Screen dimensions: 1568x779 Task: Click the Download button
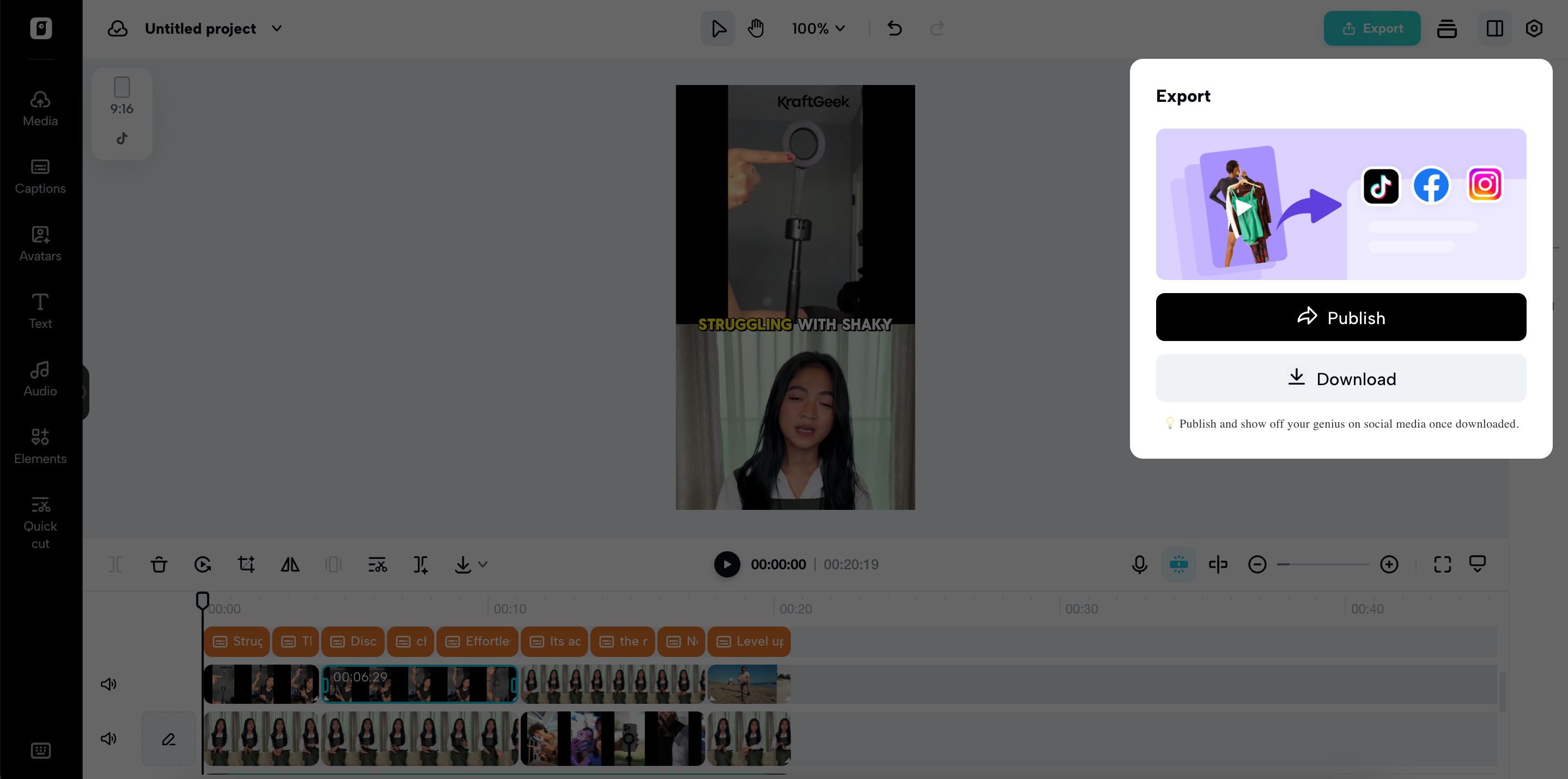tap(1341, 378)
